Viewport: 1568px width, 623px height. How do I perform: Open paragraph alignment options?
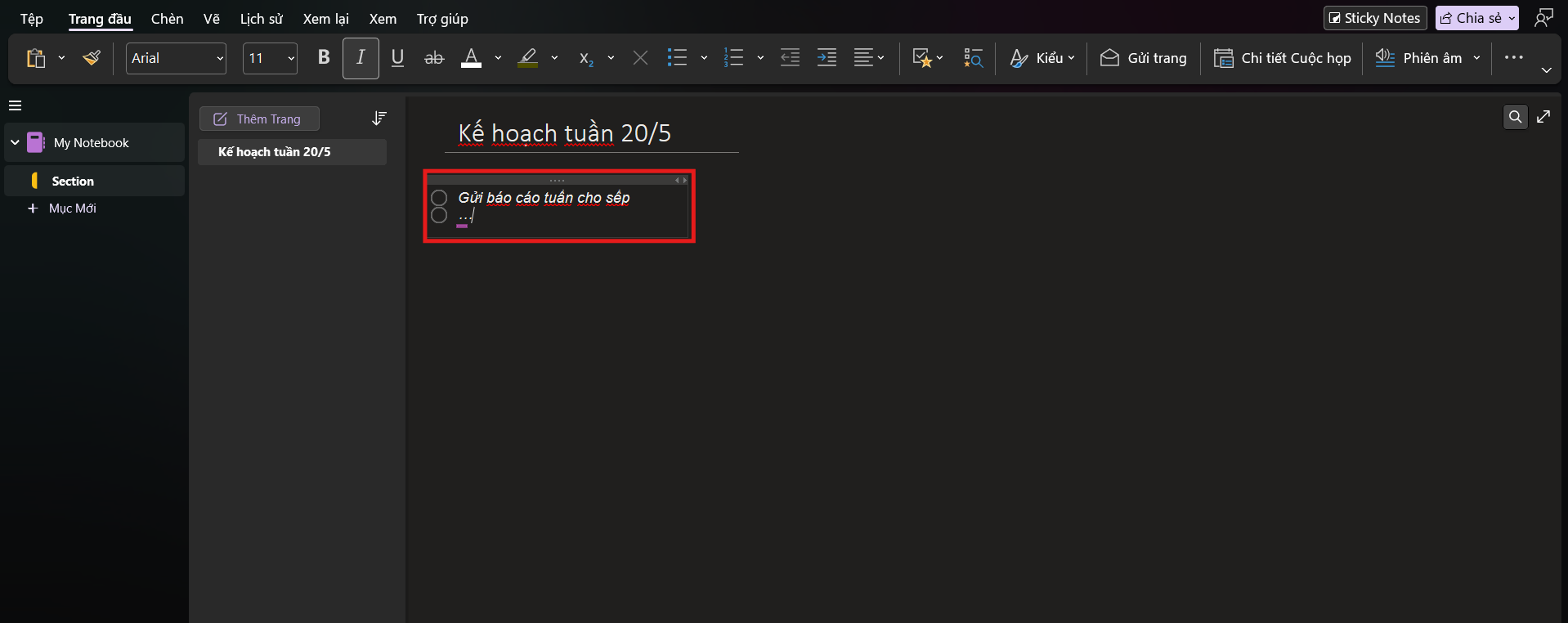coord(868,58)
